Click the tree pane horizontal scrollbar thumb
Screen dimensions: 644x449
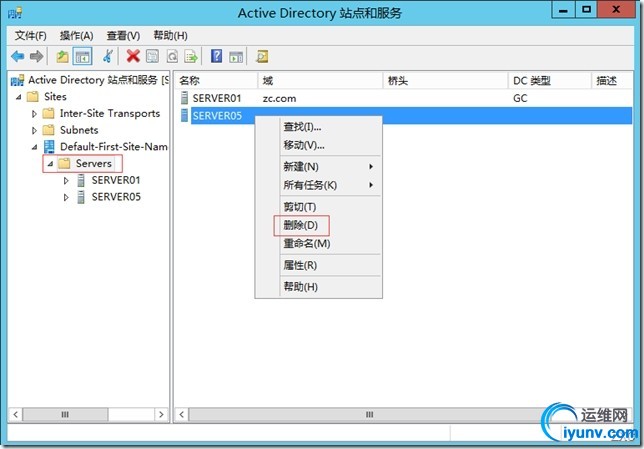pos(65,414)
